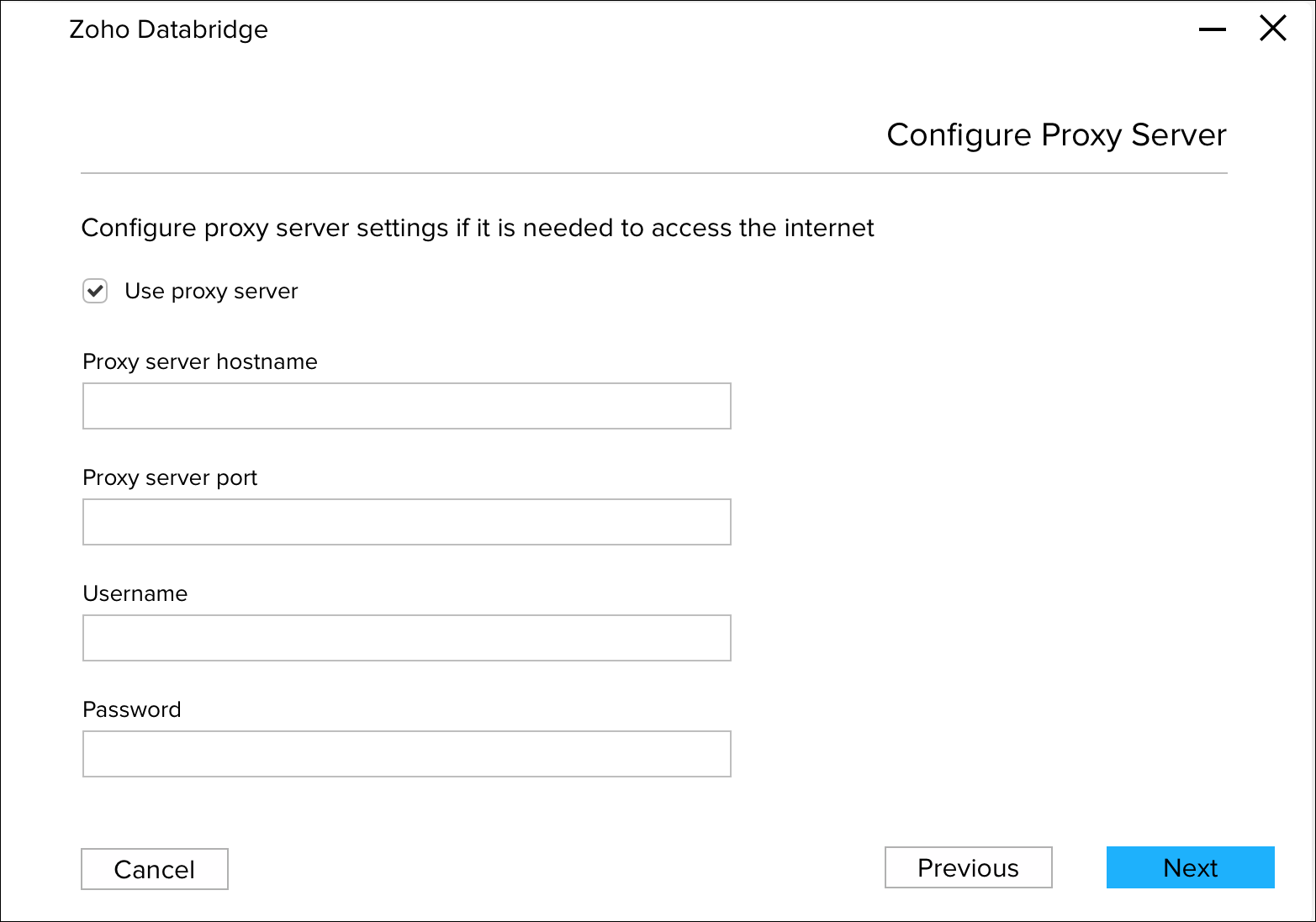Uncheck the Use proxy server checkbox
The image size is (1316, 922).
click(95, 292)
